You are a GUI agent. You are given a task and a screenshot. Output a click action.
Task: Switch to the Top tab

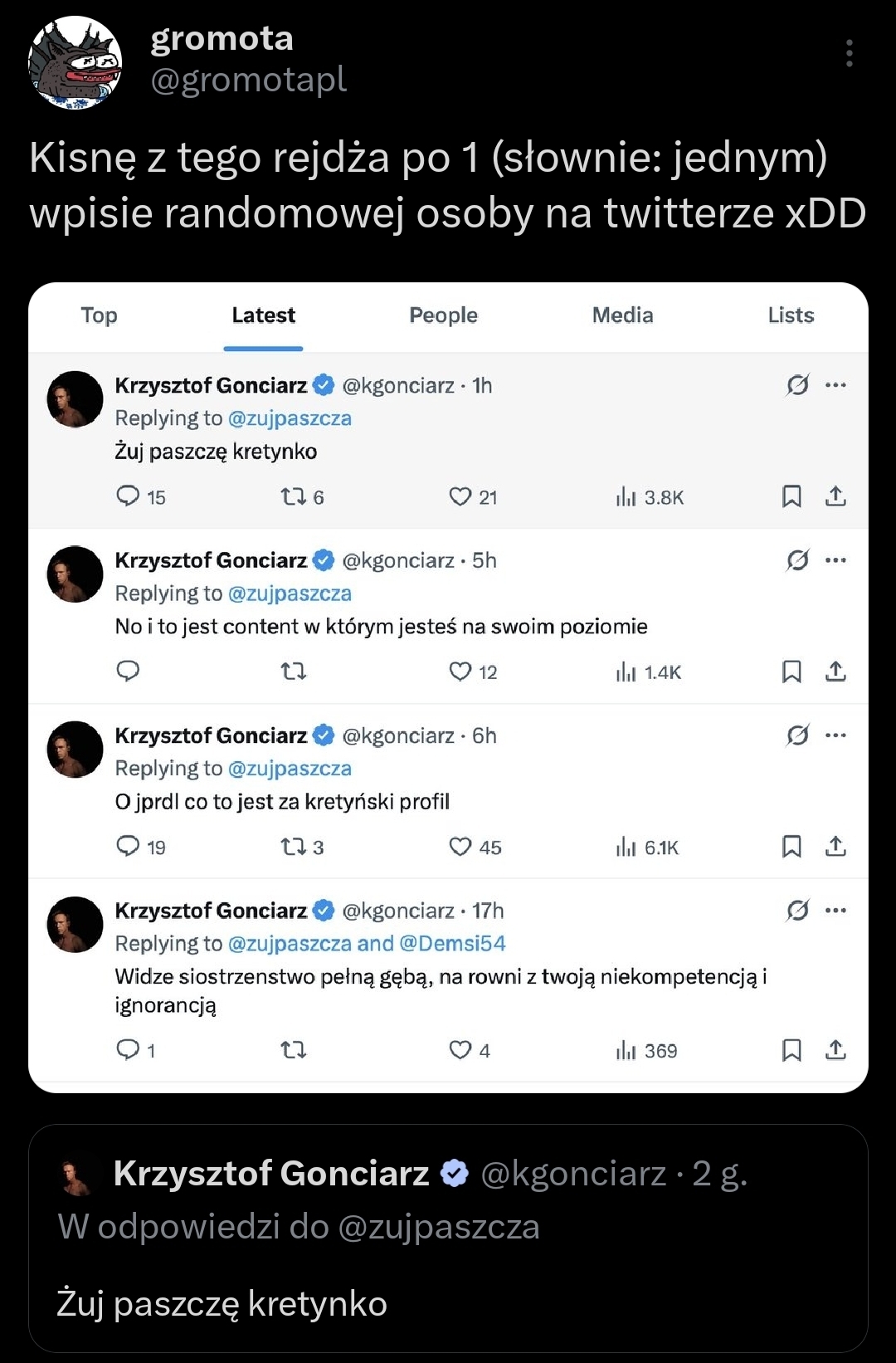click(x=99, y=315)
